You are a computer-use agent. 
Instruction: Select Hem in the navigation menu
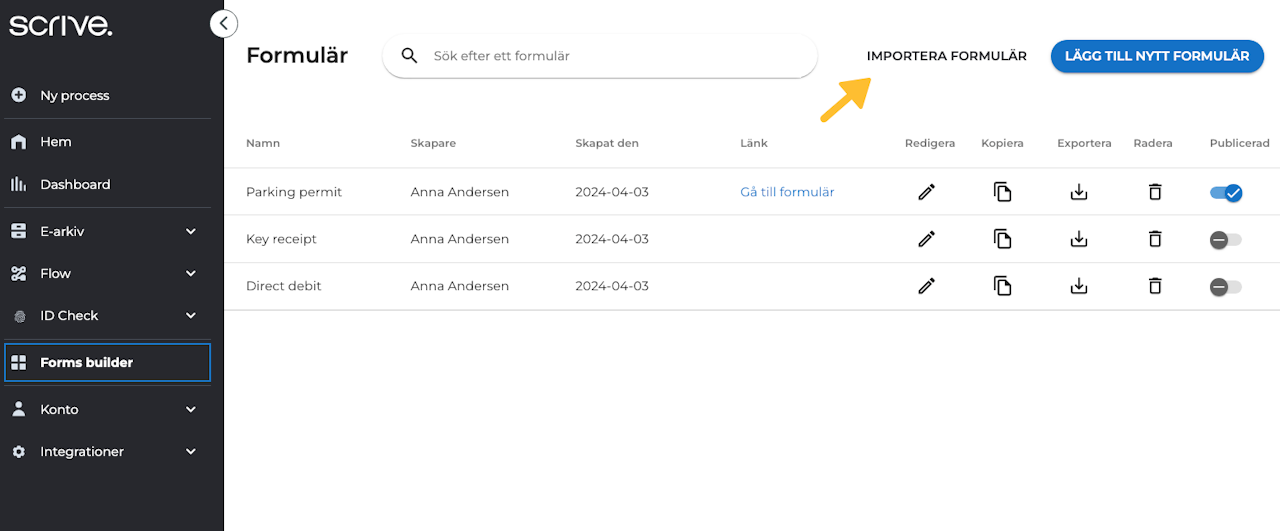55,142
